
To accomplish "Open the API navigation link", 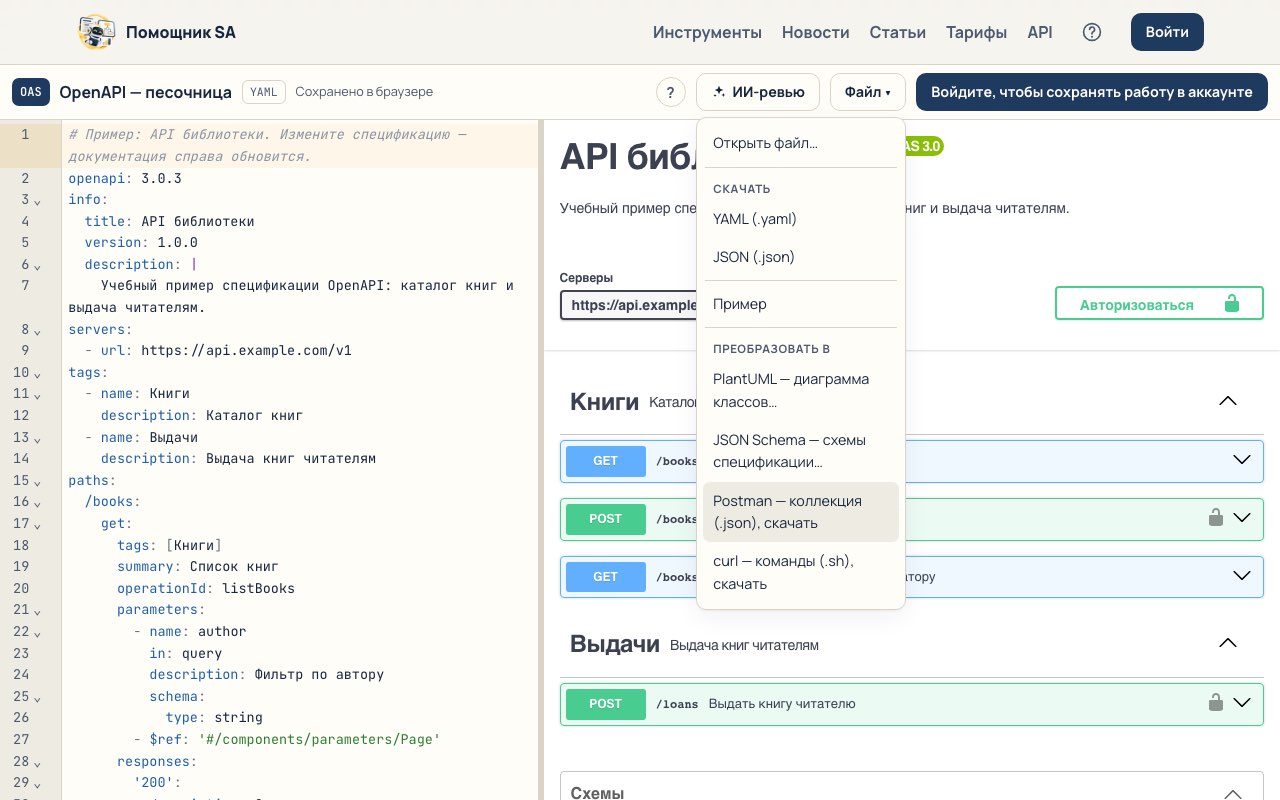I will tap(1040, 32).
